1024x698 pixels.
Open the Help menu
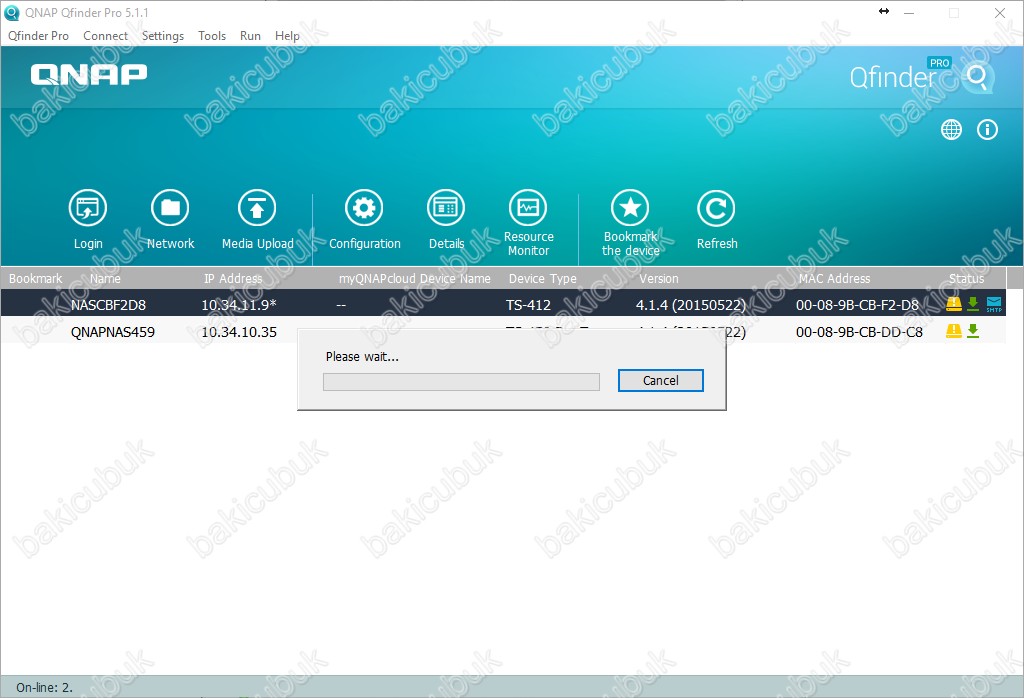[287, 36]
